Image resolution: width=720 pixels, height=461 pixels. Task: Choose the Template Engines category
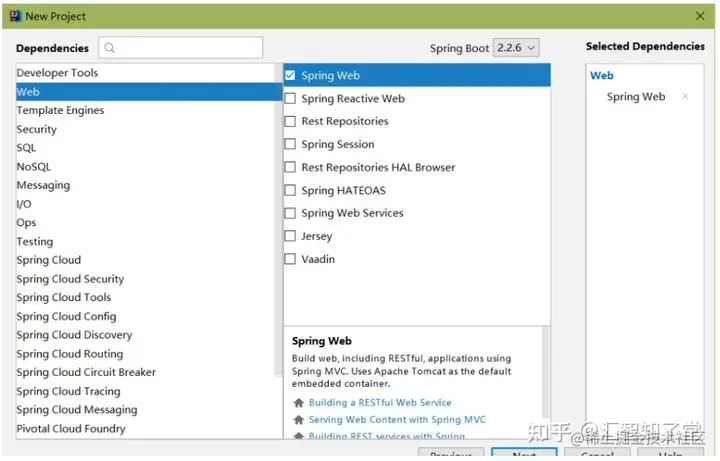click(x=145, y=110)
